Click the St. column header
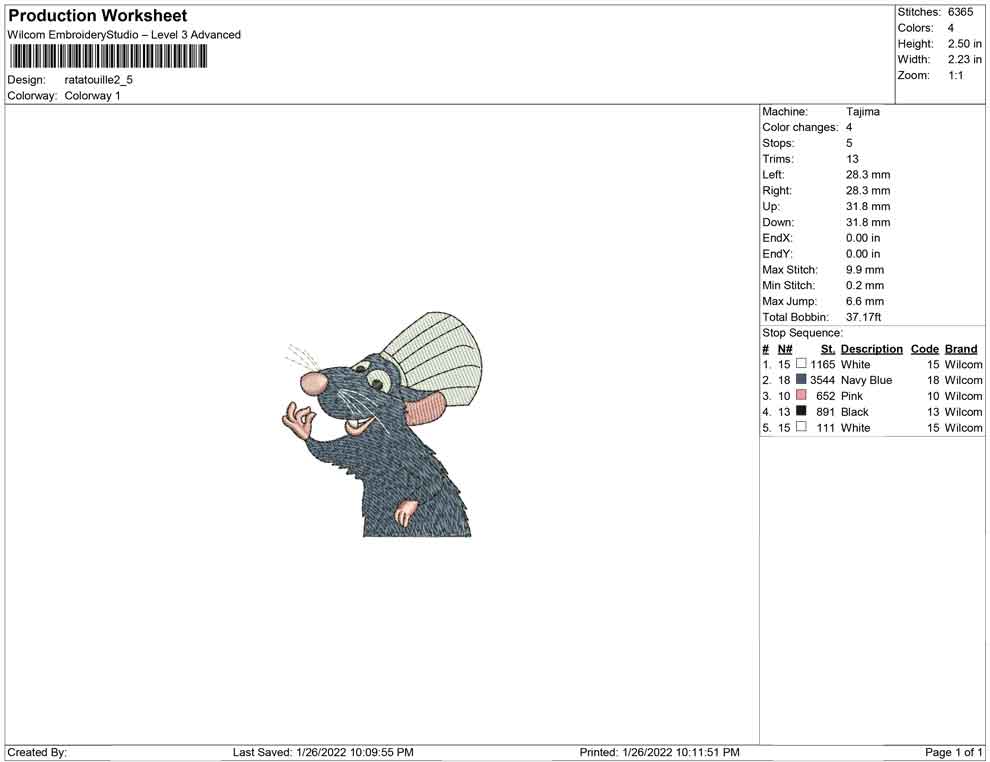Screen dimensions: 990x762 pos(828,349)
